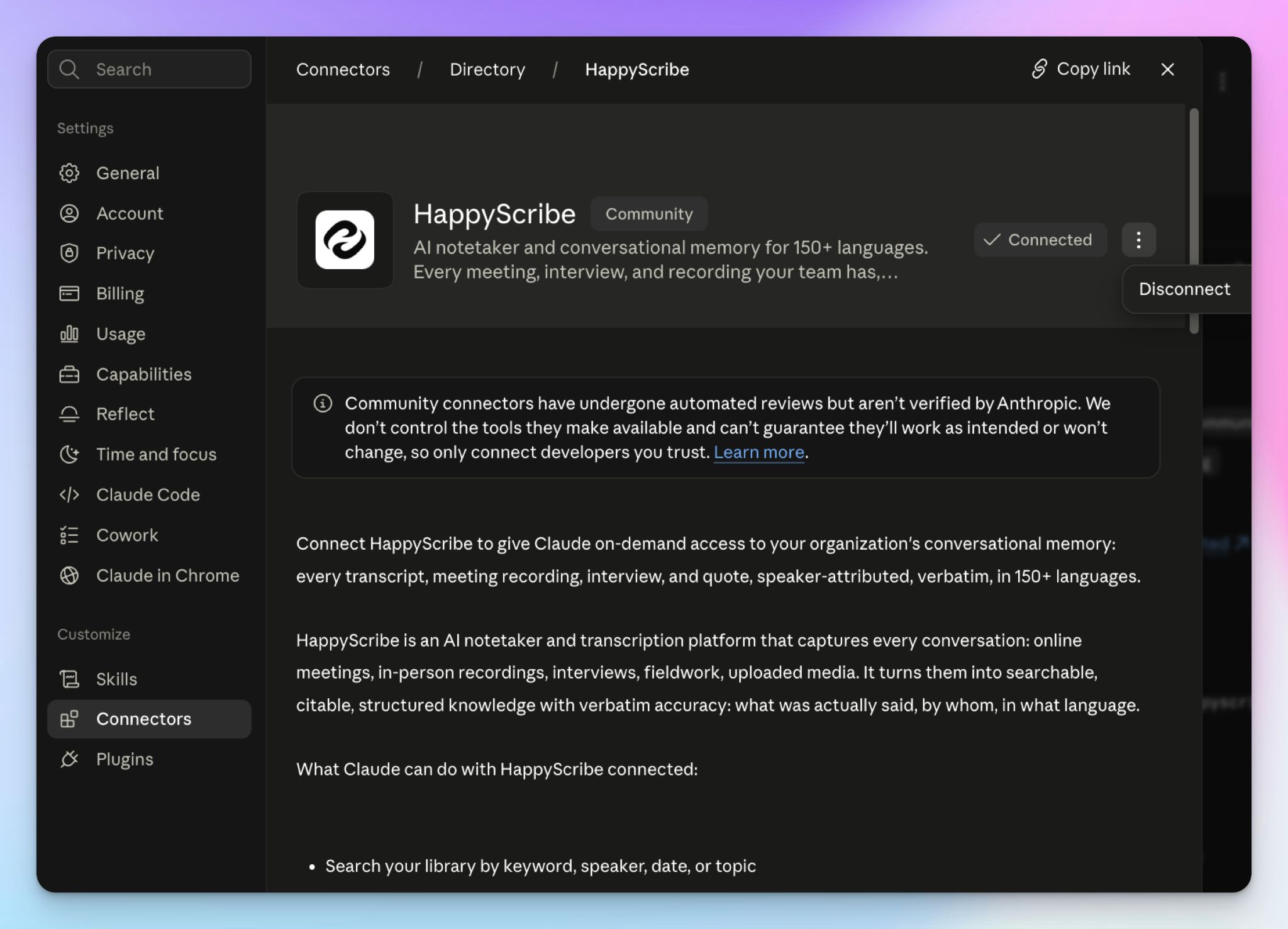Click the AI notetaker description text

point(670,260)
